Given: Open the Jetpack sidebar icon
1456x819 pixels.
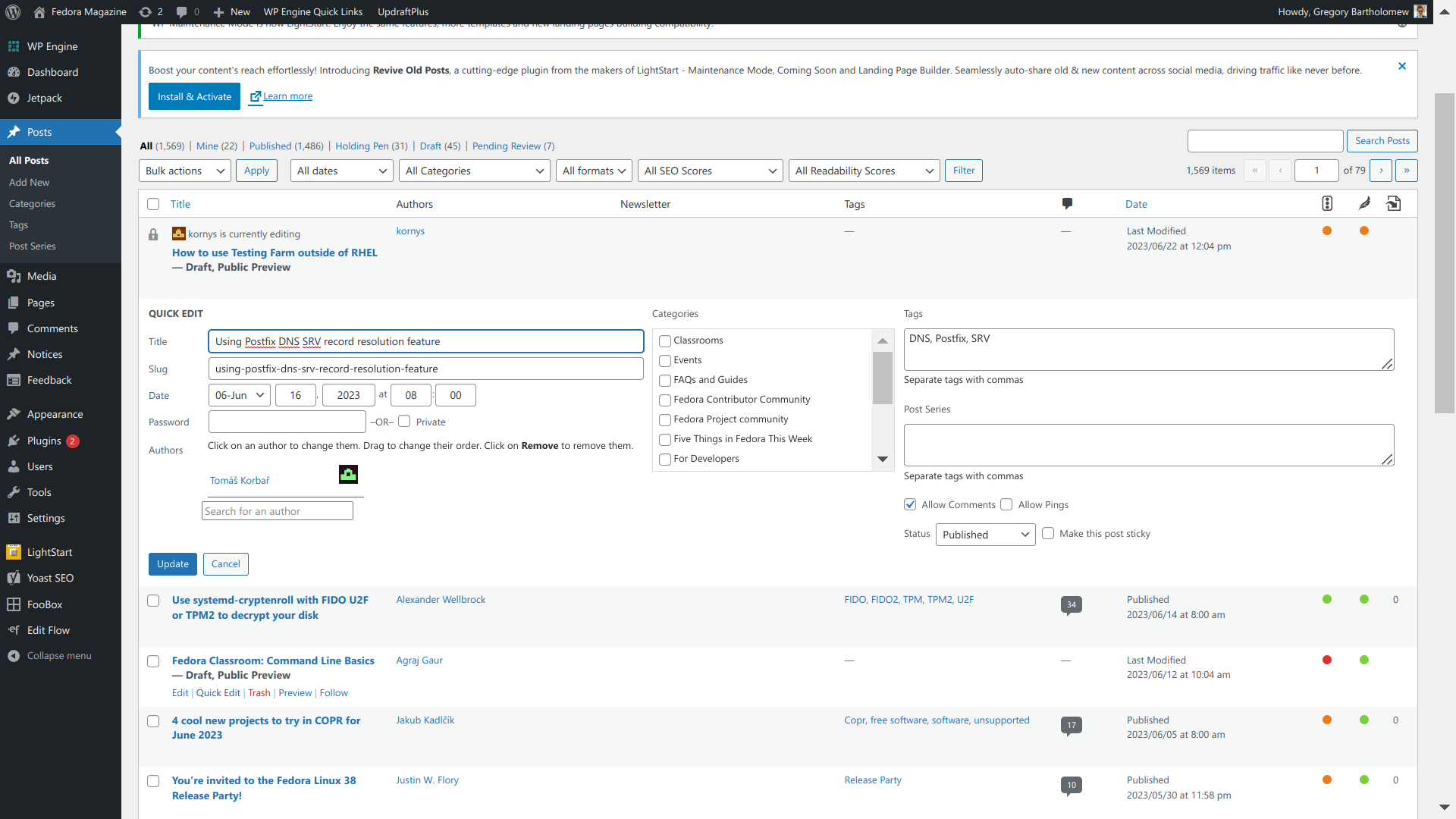Looking at the screenshot, I should [x=14, y=98].
